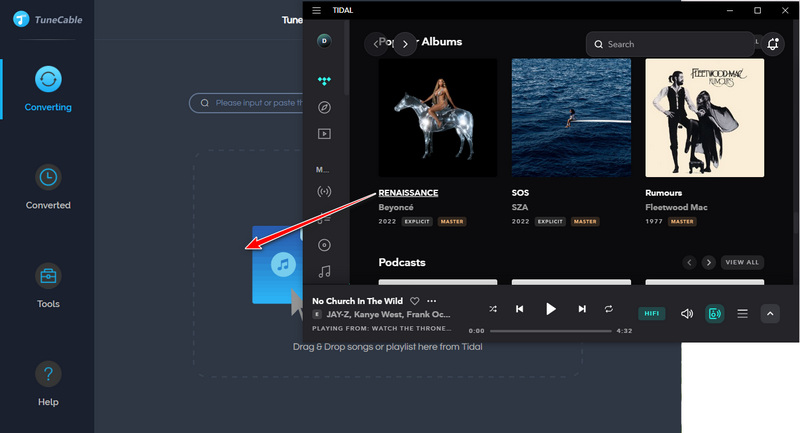Navigate back in TIDAL
The width and height of the screenshot is (800, 433).
[x=376, y=44]
